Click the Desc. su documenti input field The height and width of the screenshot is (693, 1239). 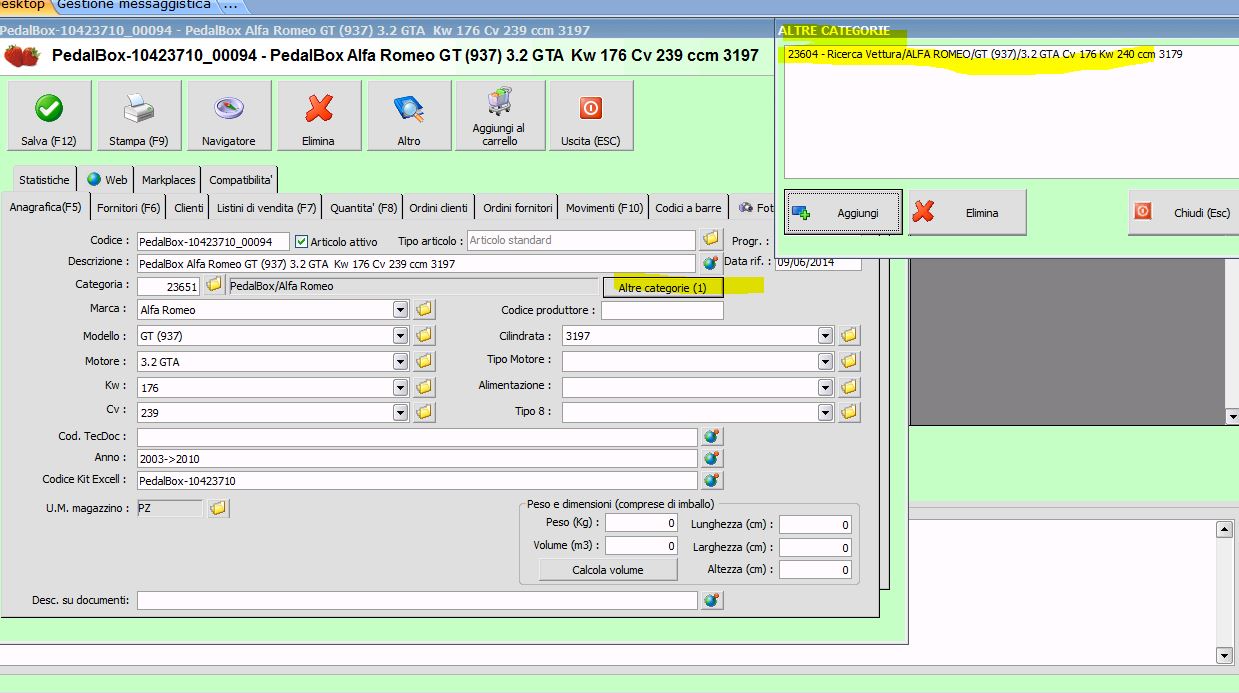tap(417, 600)
